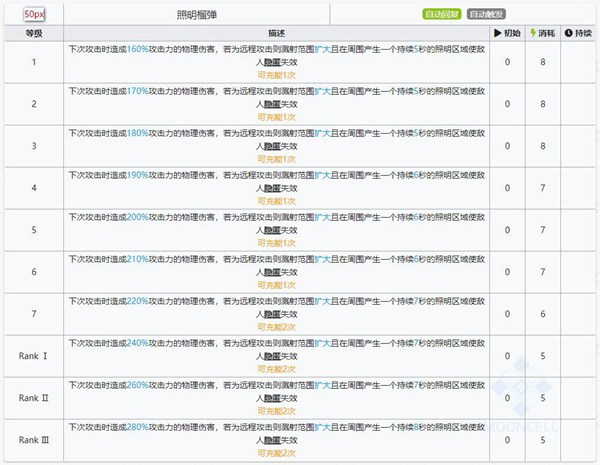Select the Rank Ⅰ row label
The image size is (600, 465).
coord(33,355)
